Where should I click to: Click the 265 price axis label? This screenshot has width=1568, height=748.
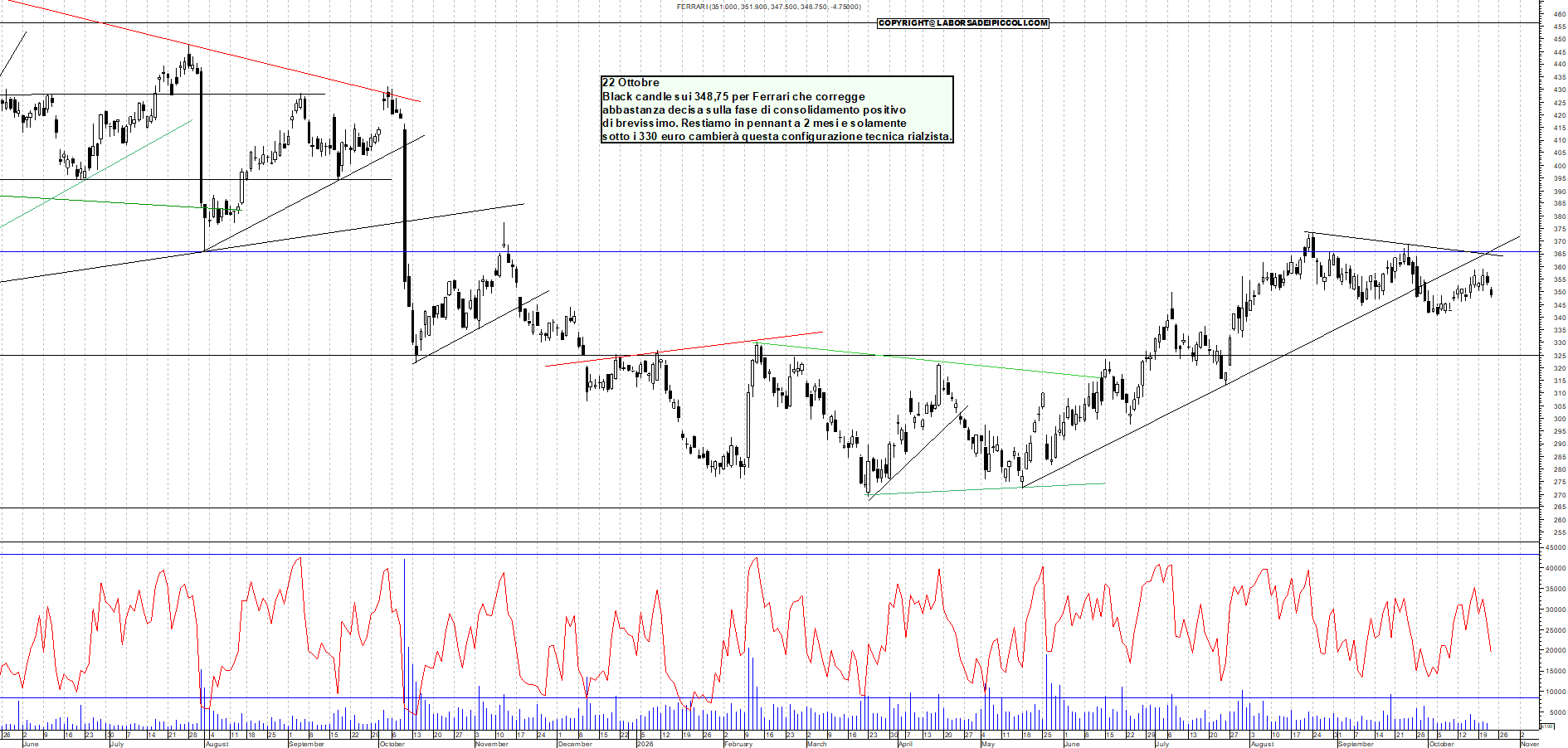coord(1559,507)
